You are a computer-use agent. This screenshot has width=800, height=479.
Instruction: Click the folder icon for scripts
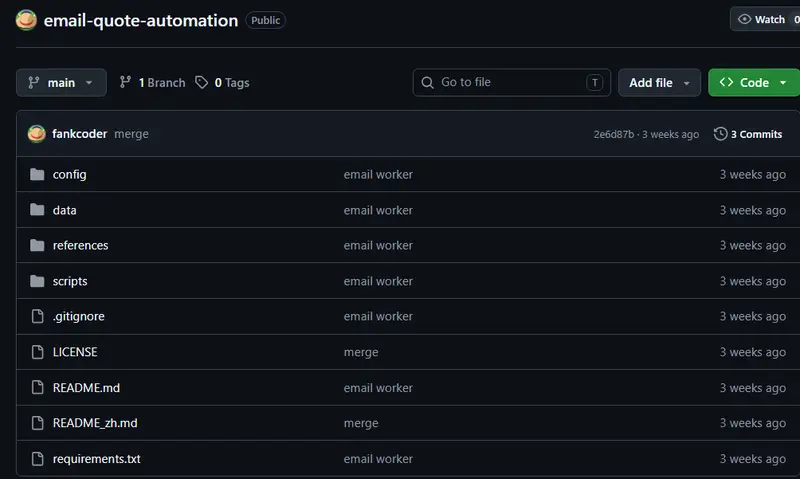tap(37, 281)
